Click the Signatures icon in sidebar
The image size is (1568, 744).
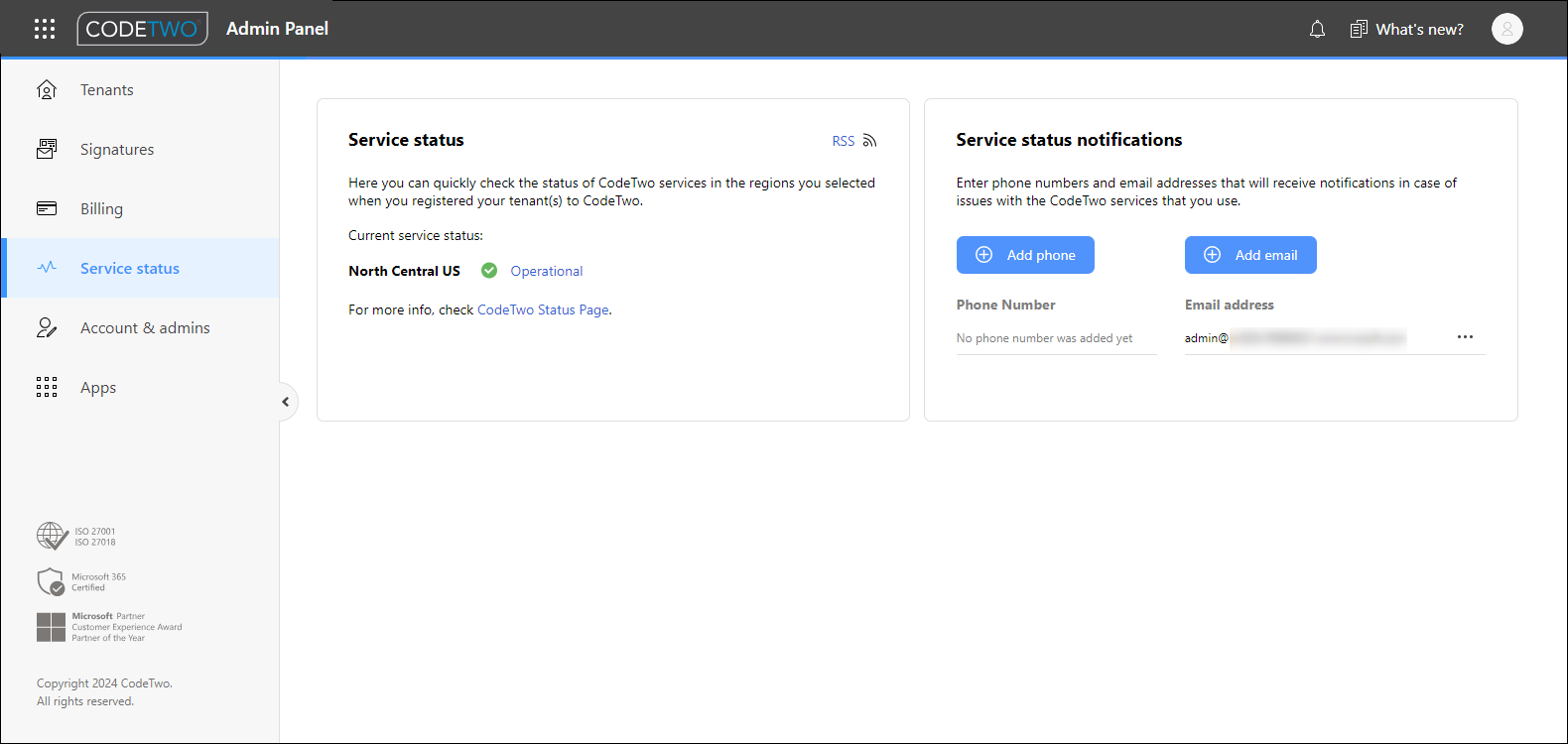47,149
